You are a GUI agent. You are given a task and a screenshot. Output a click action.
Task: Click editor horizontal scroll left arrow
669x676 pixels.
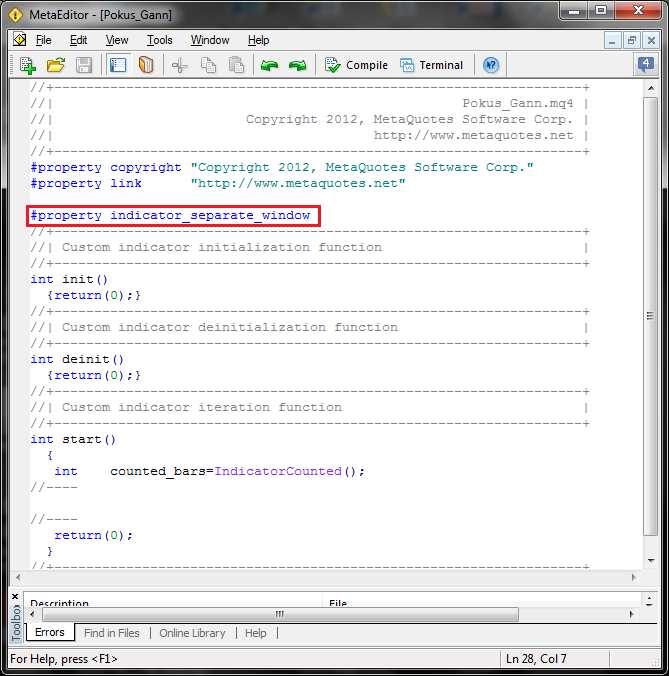tap(18, 577)
